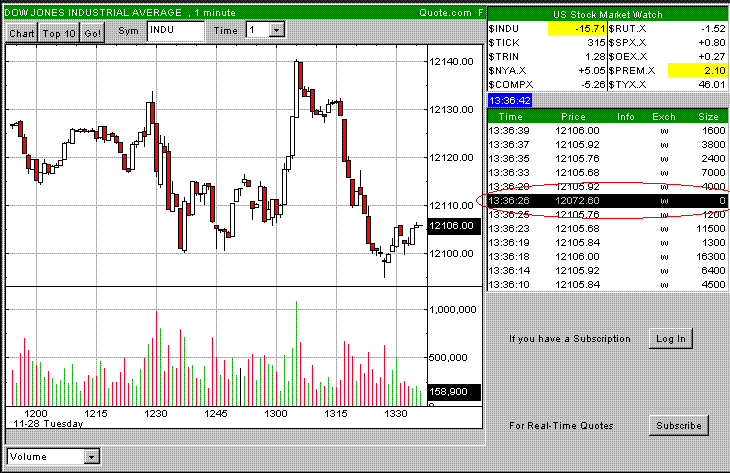The image size is (730, 473).
Task: Click the Price column header
Action: pyautogui.click(x=573, y=117)
